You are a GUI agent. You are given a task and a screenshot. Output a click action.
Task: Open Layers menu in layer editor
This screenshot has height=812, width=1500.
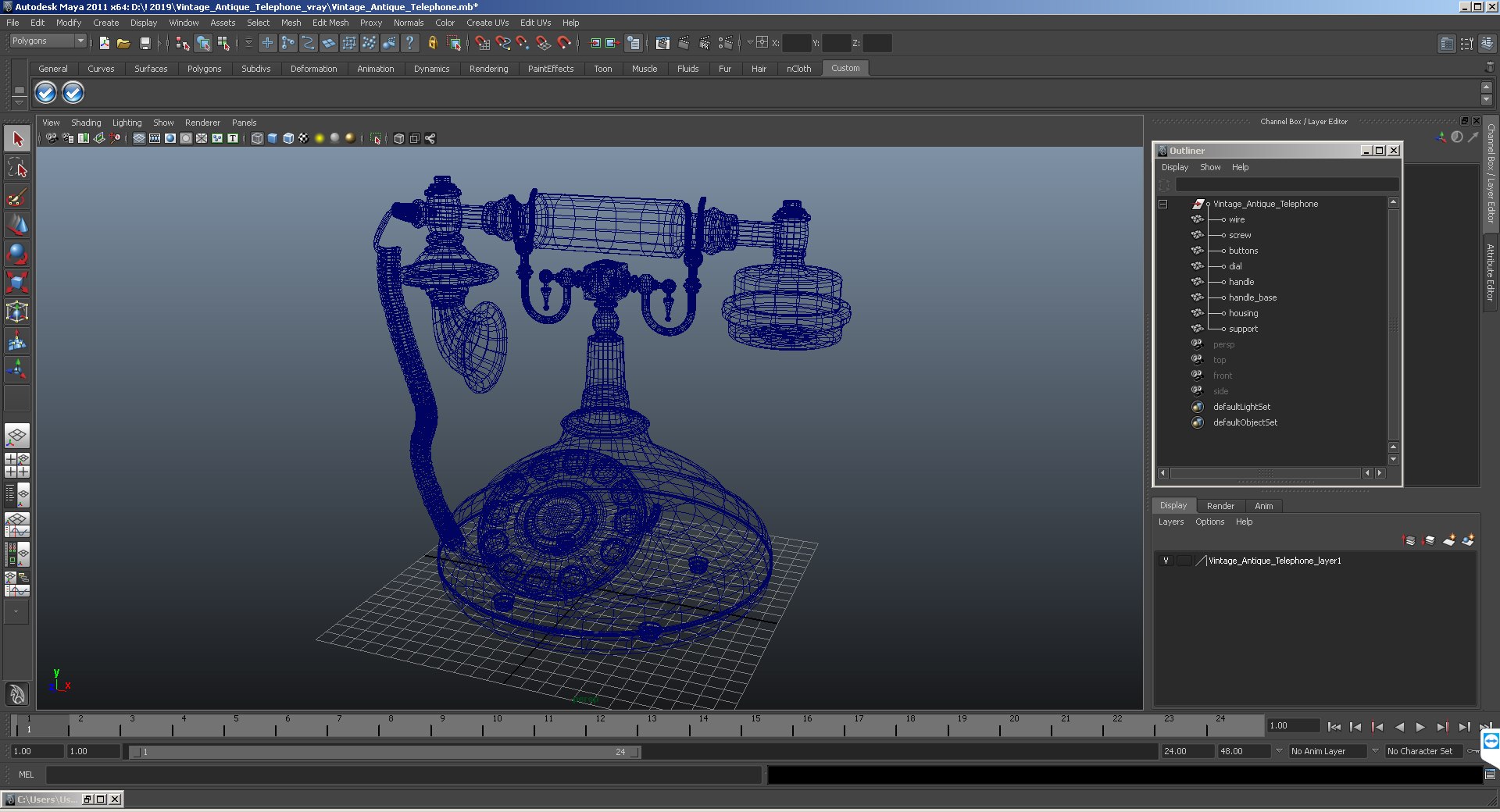[1170, 522]
